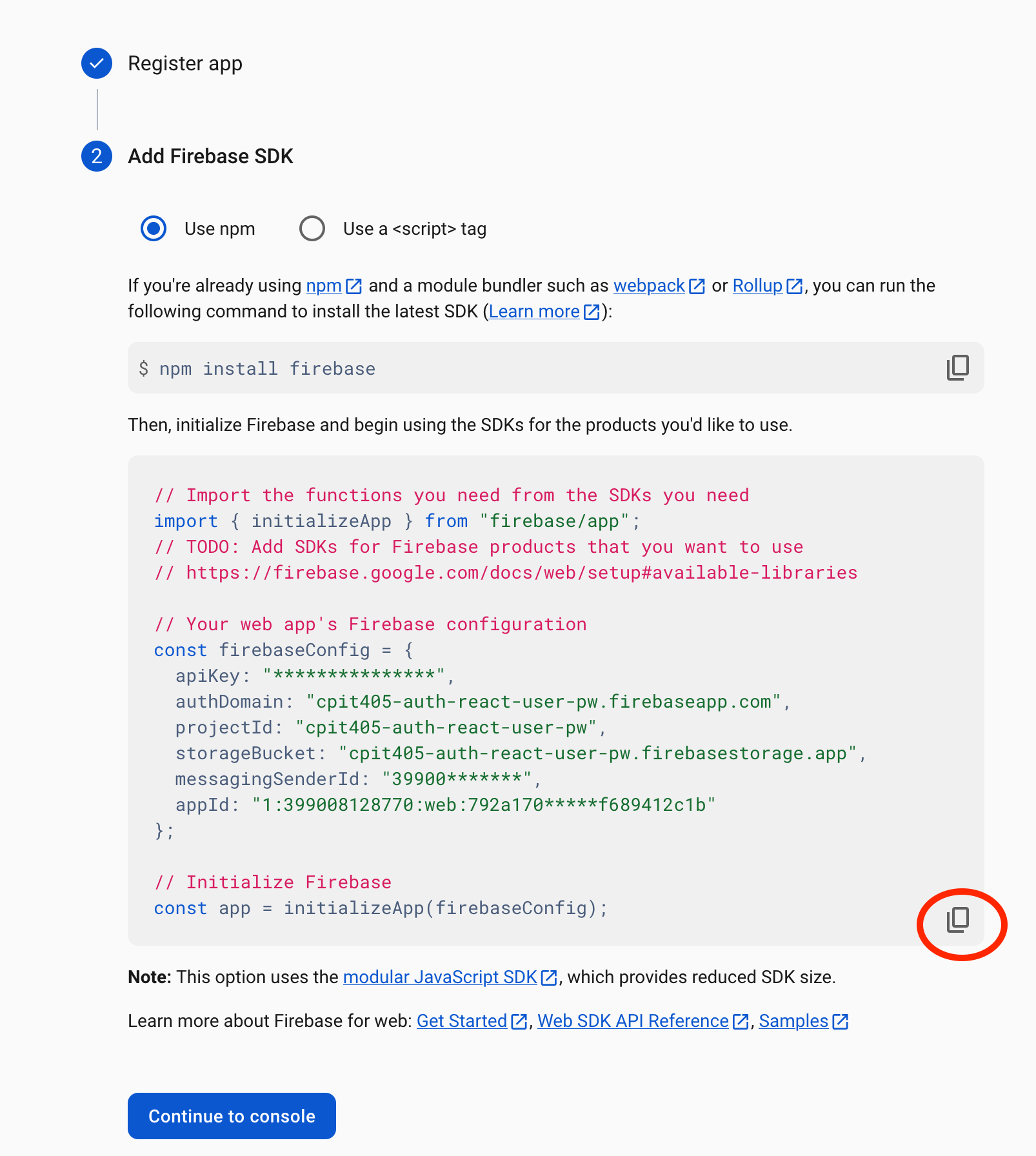Viewport: 1036px width, 1156px height.
Task: Copy the npm install firebase command
Action: coord(957,368)
